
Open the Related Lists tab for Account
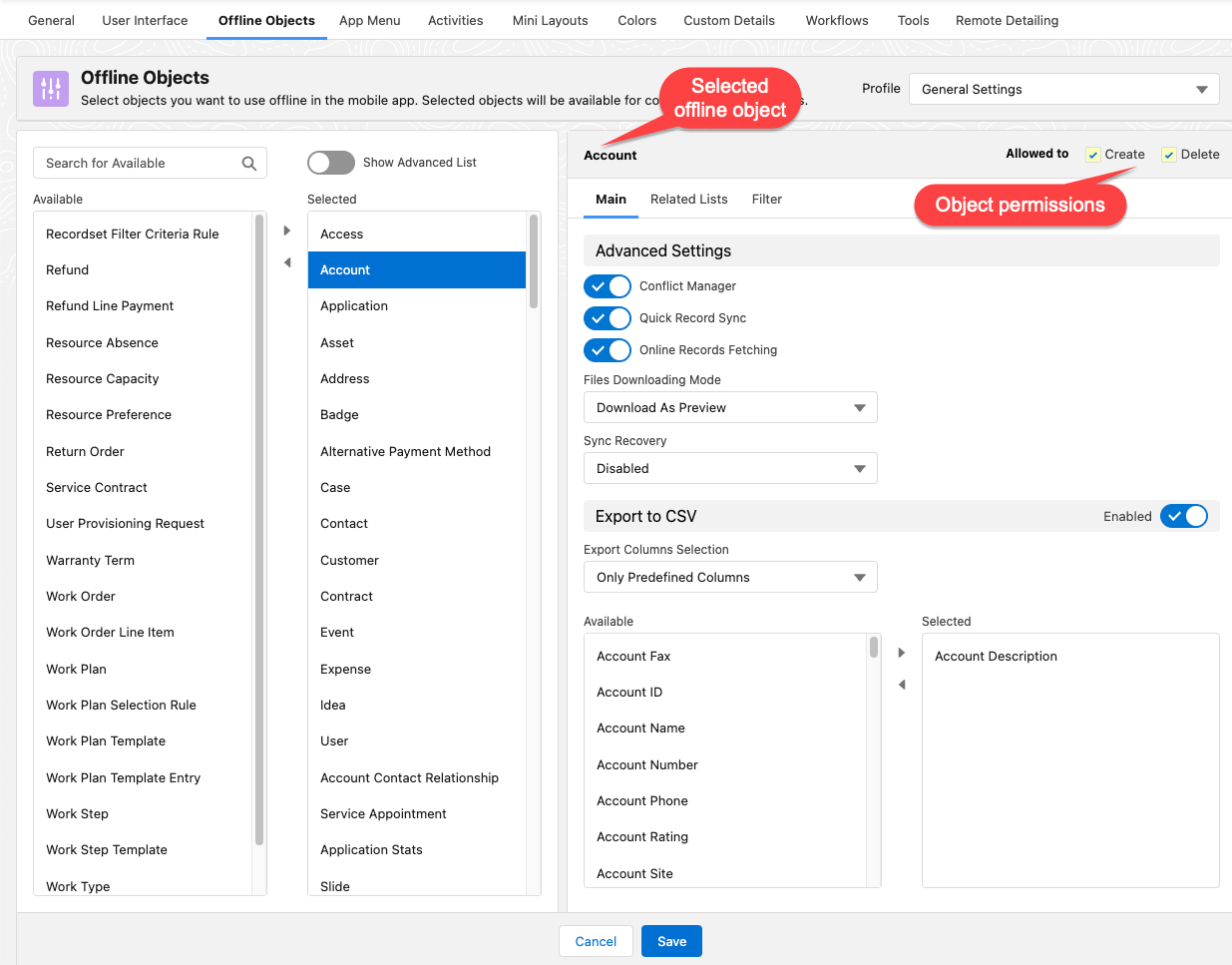pyautogui.click(x=688, y=199)
